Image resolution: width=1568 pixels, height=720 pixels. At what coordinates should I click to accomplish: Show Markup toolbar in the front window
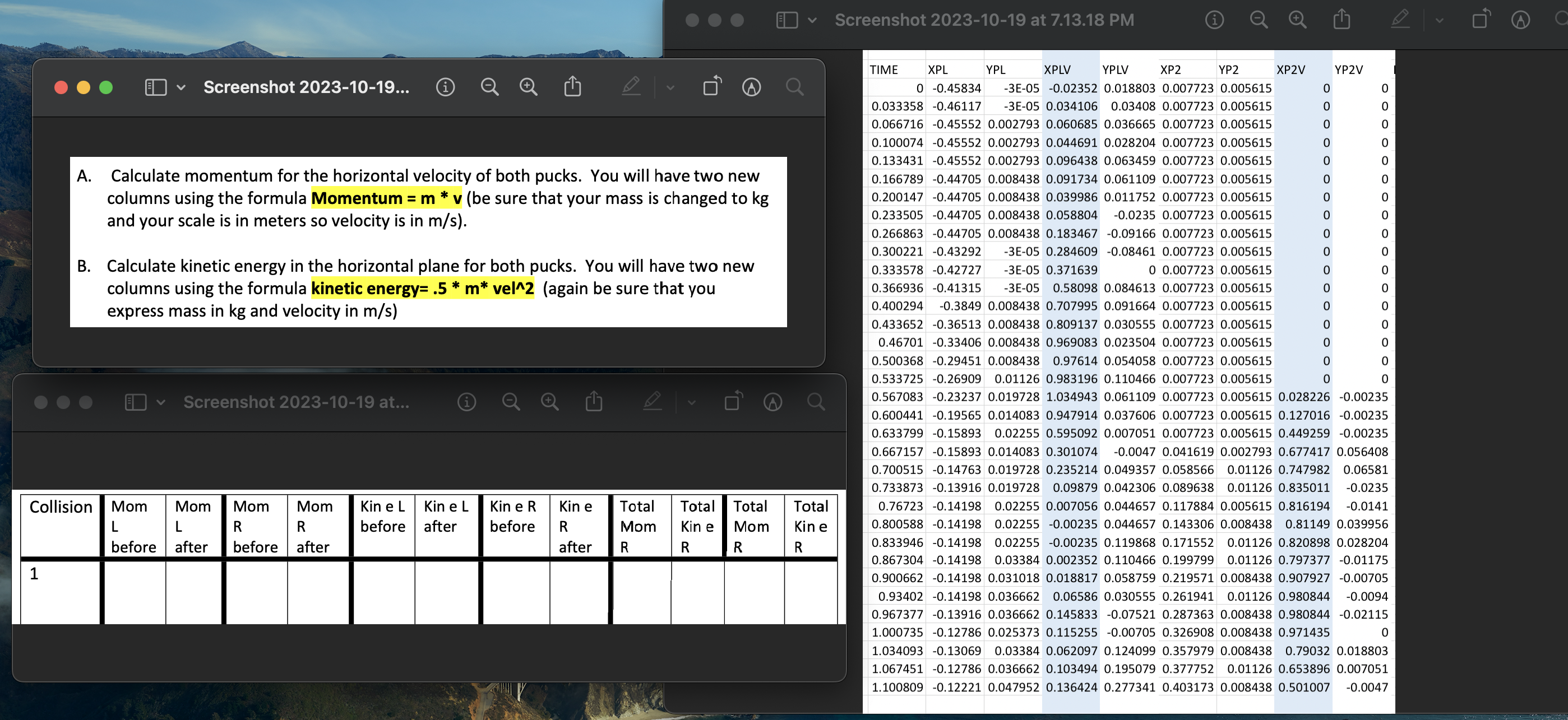[x=752, y=87]
